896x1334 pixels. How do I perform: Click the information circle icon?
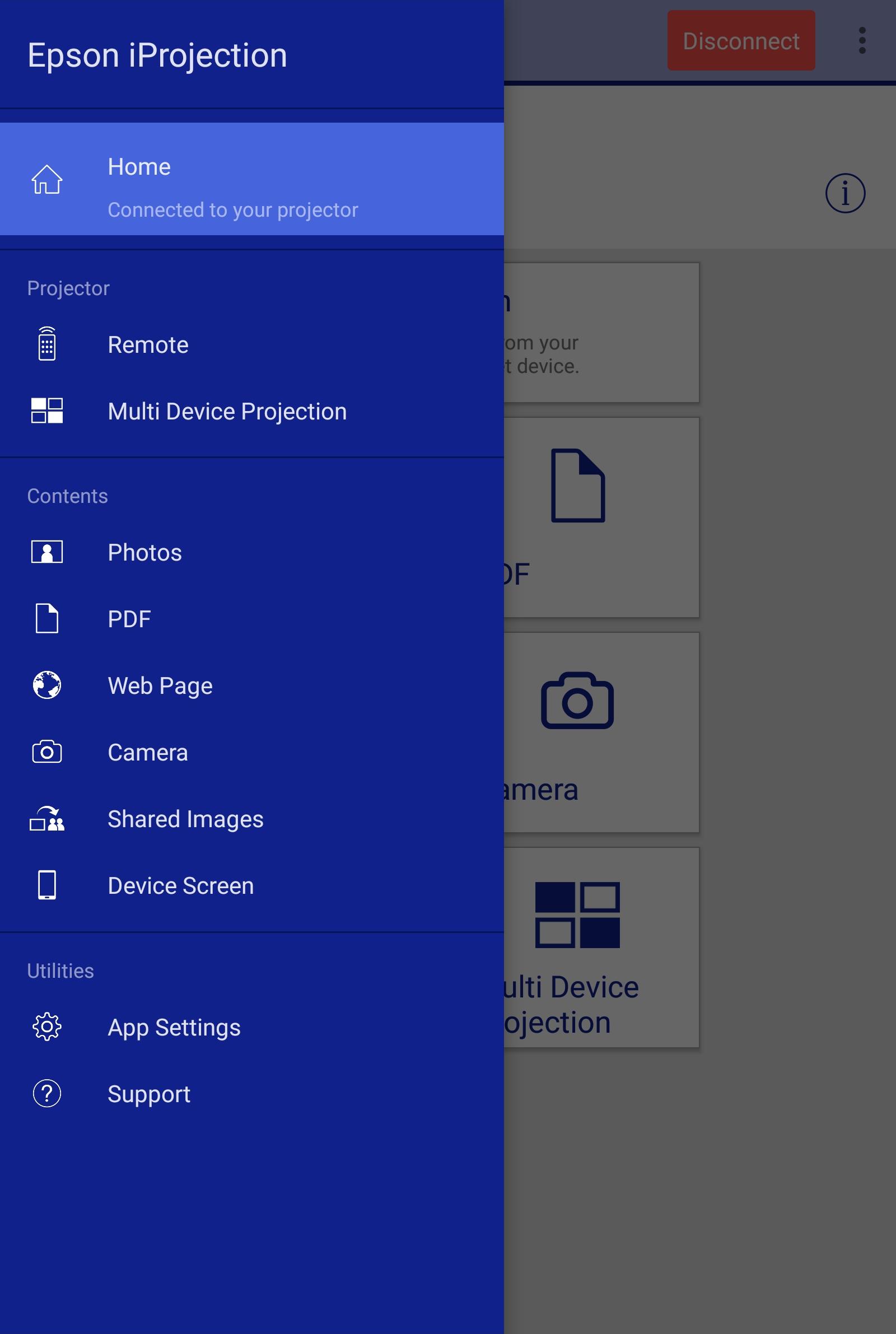tap(845, 193)
